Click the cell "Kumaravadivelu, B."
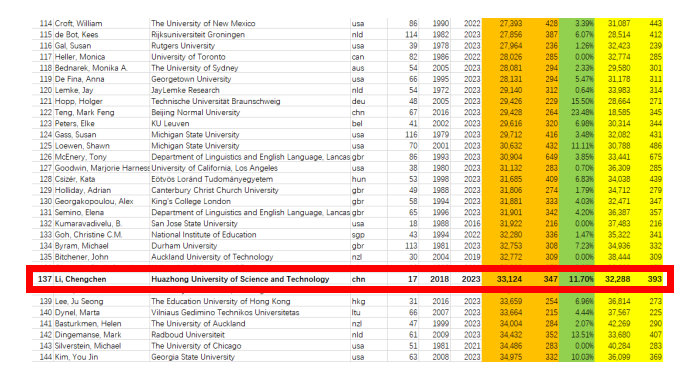The image size is (691, 385). [89, 223]
